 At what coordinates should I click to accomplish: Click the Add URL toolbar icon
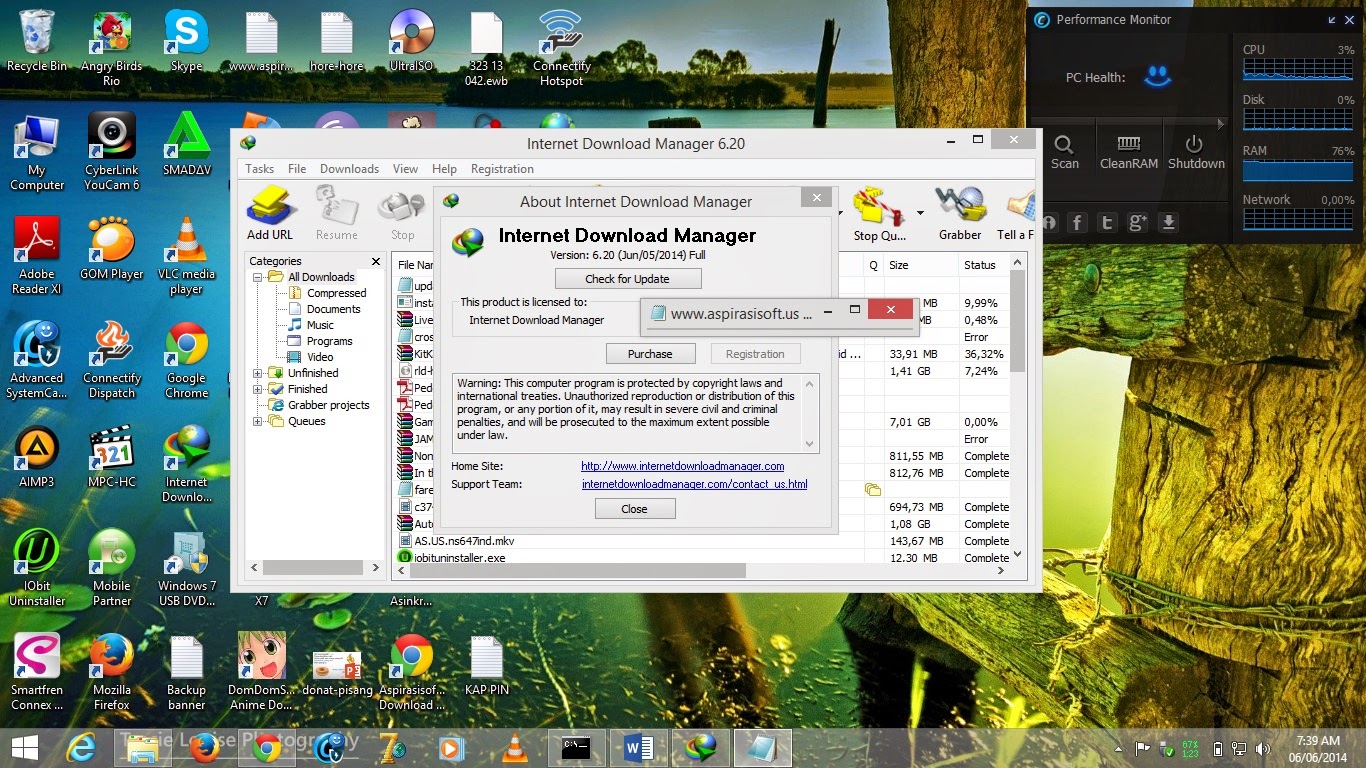pyautogui.click(x=270, y=214)
